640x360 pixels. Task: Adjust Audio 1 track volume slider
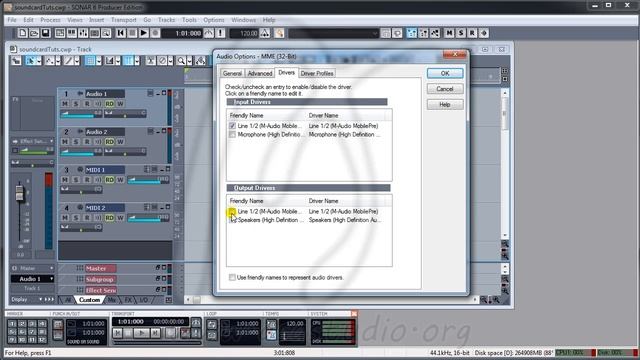[x=81, y=114]
